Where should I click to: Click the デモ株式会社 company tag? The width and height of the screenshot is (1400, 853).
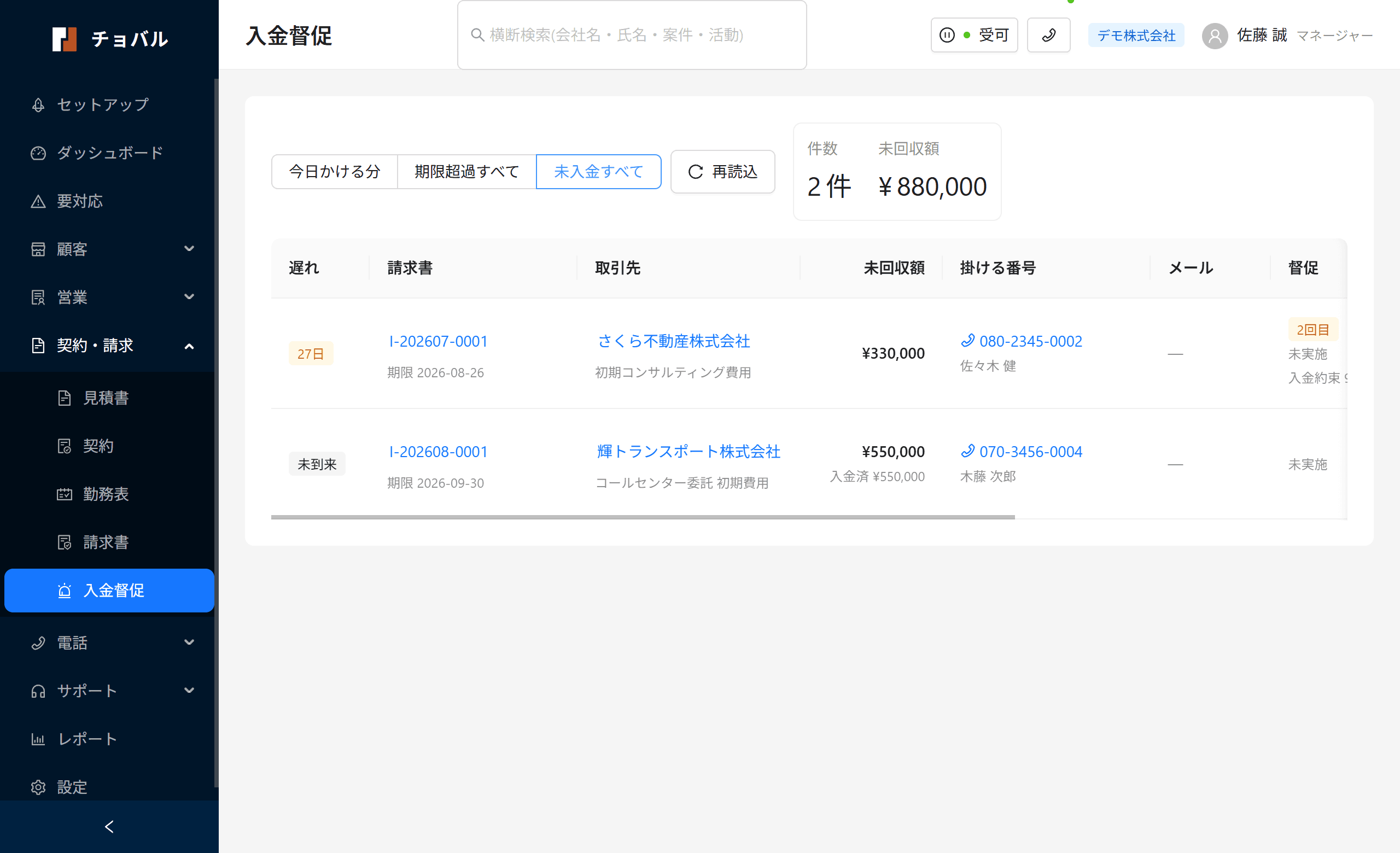[1136, 35]
